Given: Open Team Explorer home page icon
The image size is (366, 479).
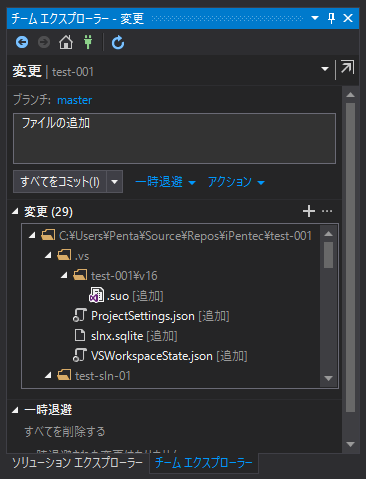Looking at the screenshot, I should coord(66,42).
